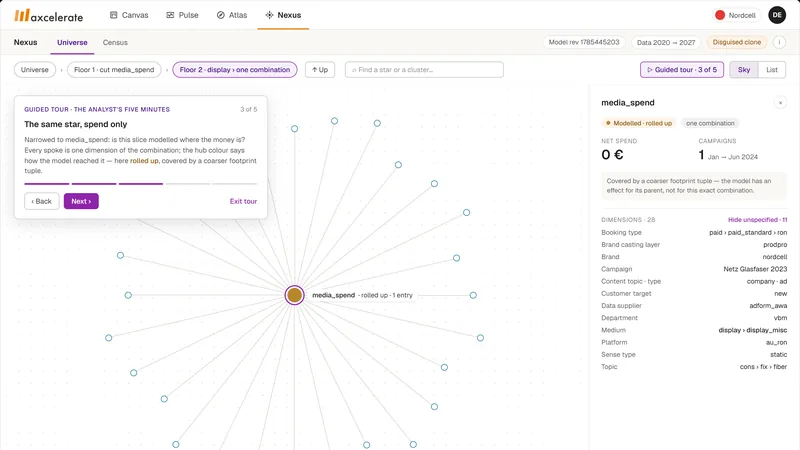Switch to List view
The image size is (800, 450).
click(771, 70)
